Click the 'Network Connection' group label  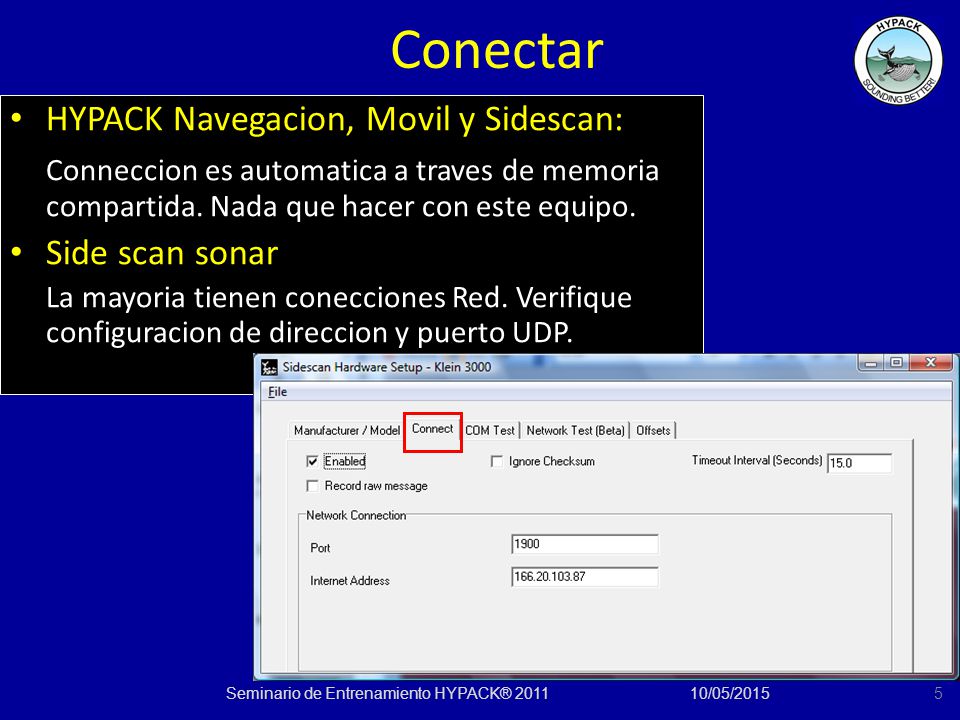[x=356, y=516]
